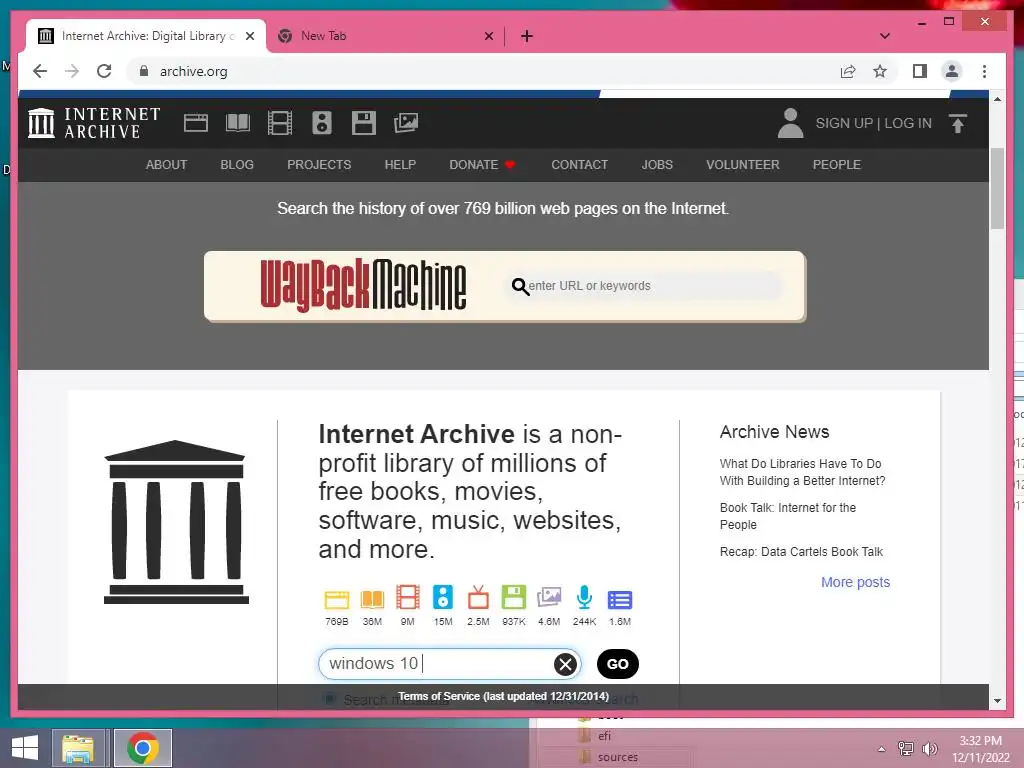Expand Chrome tab search chevron
This screenshot has width=1024, height=768.
(x=885, y=36)
